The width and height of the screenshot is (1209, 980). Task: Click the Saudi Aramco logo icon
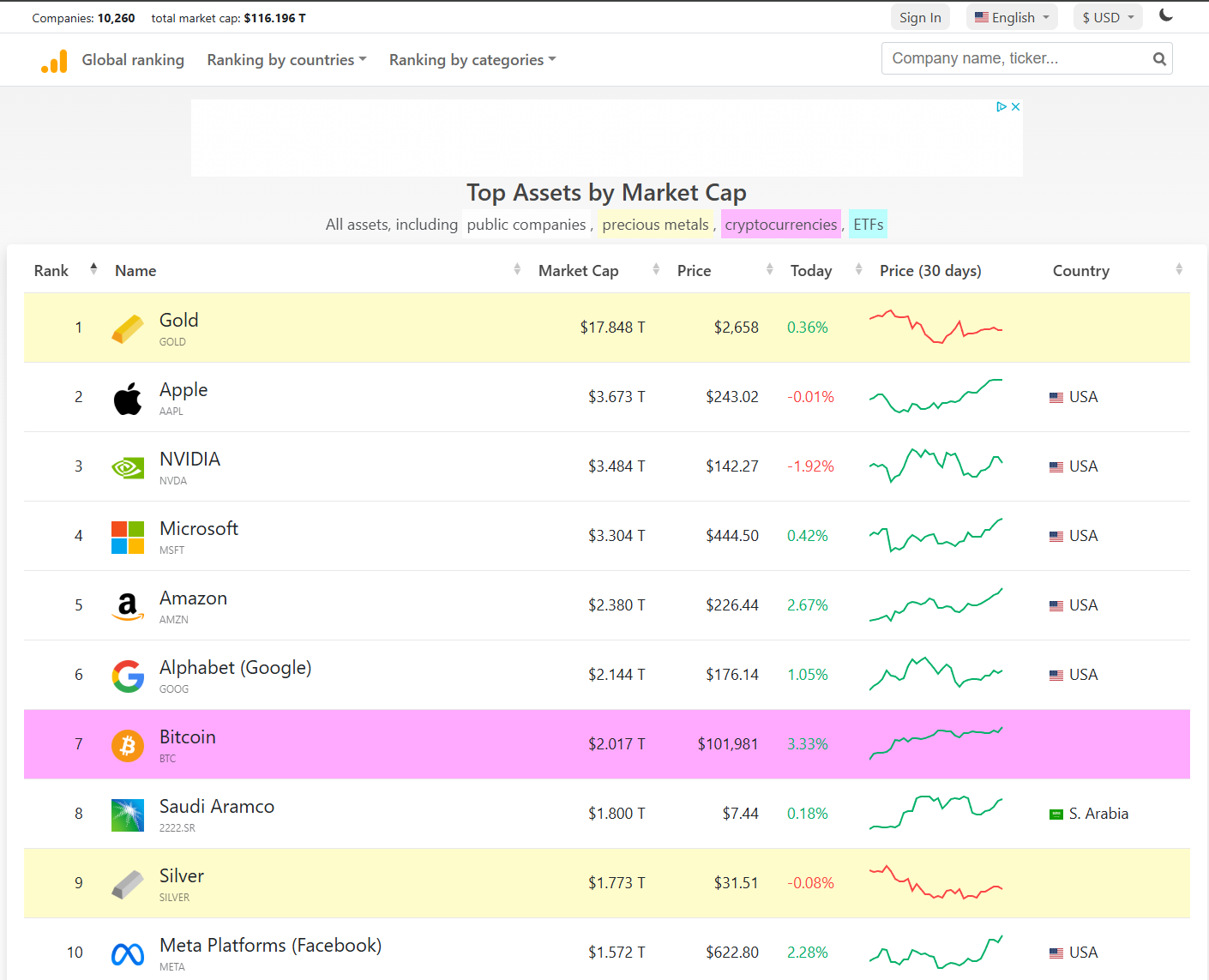pyautogui.click(x=128, y=815)
